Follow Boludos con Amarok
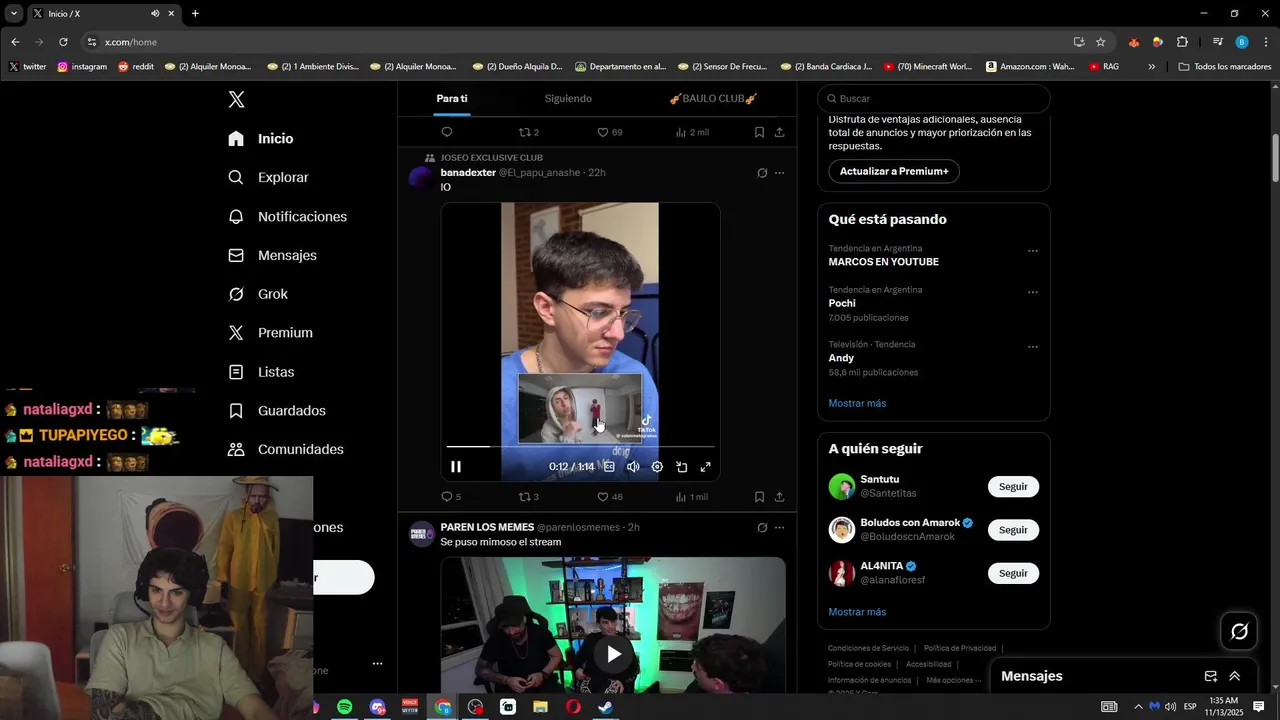The image size is (1280, 720). [x=1013, y=530]
